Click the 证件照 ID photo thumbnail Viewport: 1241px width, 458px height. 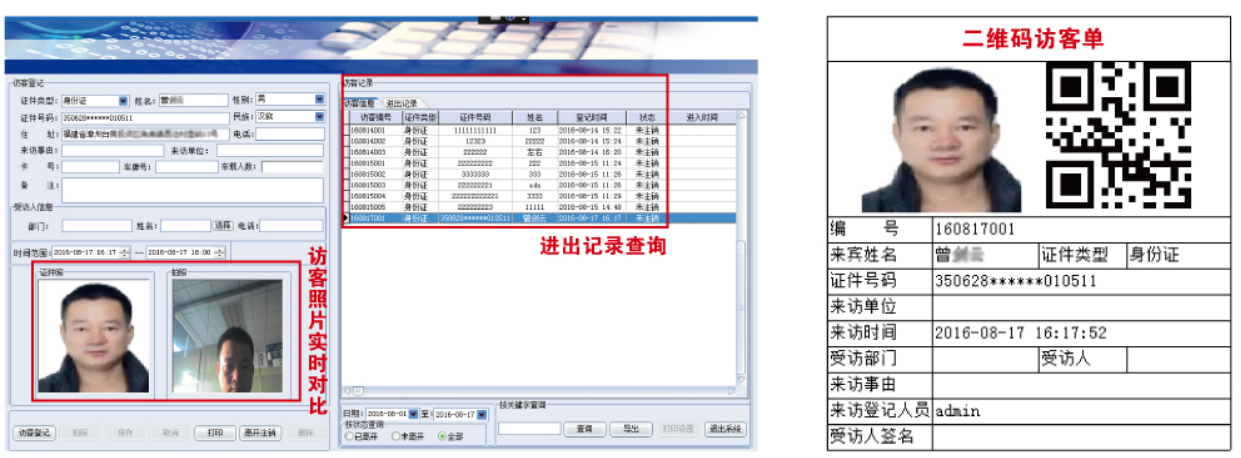(x=93, y=338)
